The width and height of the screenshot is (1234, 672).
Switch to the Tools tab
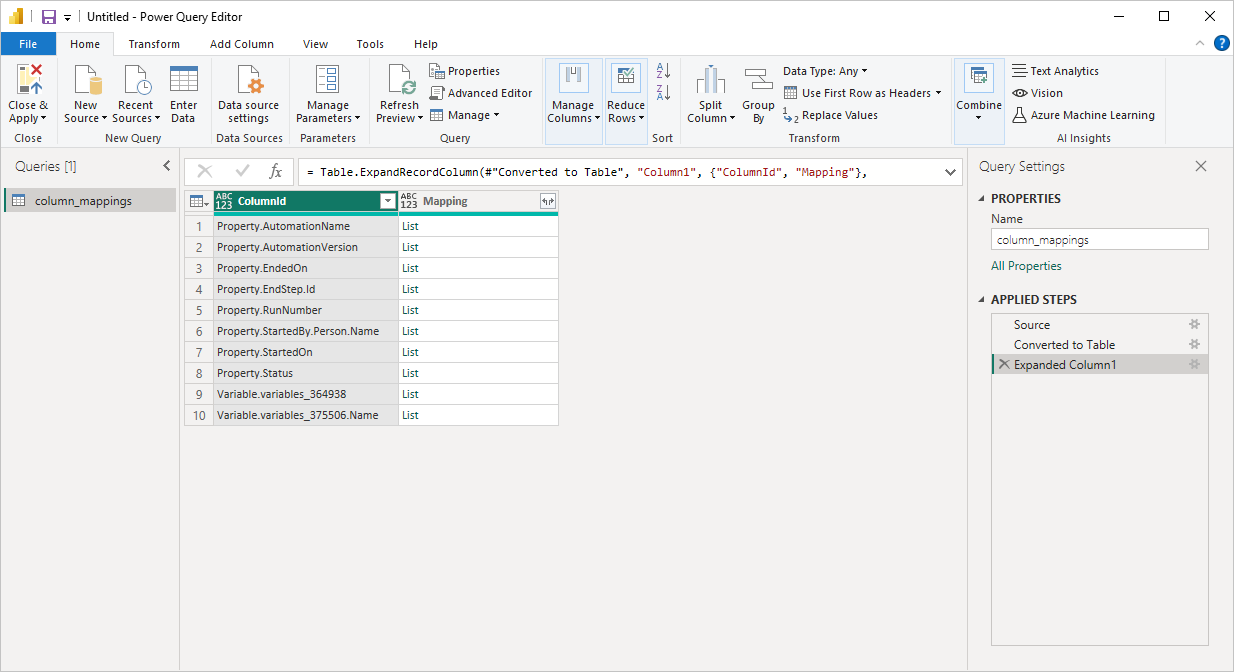370,44
